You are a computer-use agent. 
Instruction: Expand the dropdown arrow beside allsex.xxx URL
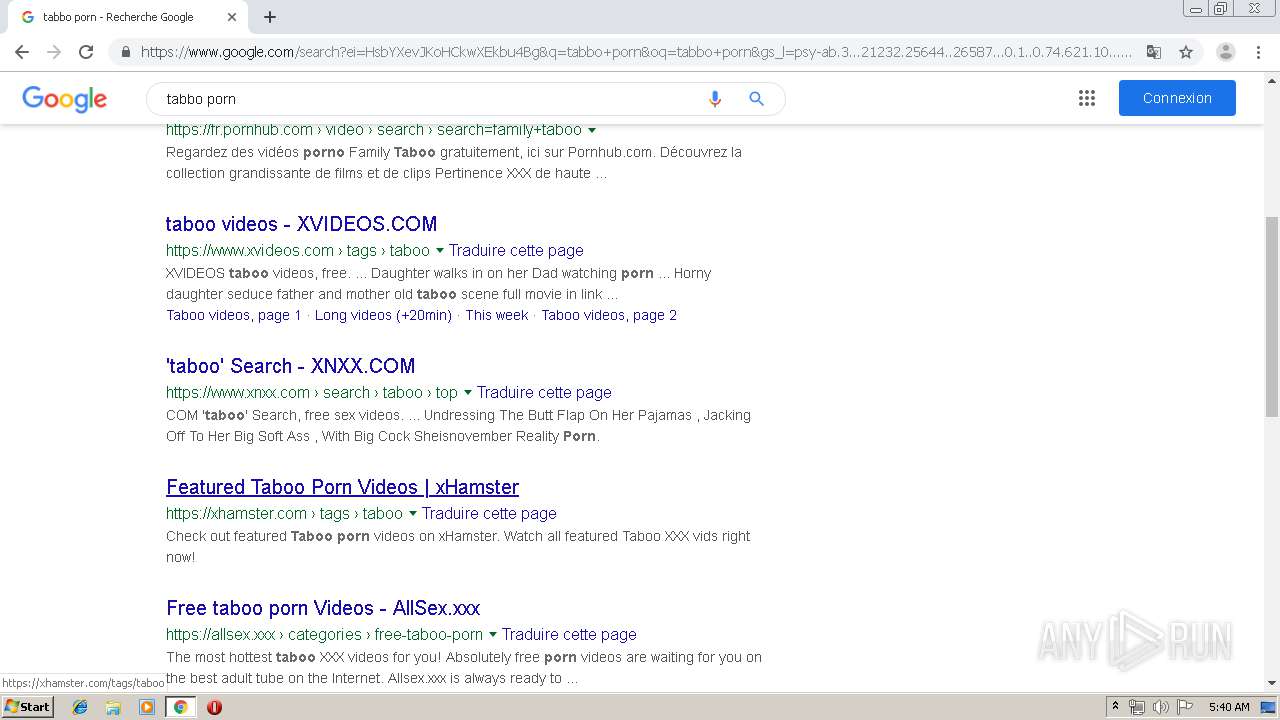point(492,635)
